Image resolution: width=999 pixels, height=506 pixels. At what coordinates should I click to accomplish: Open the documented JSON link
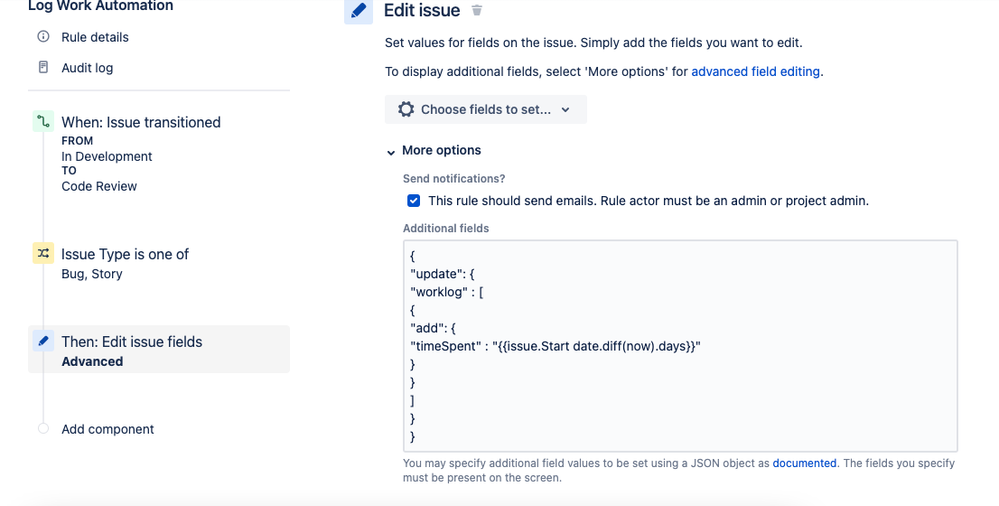804,464
